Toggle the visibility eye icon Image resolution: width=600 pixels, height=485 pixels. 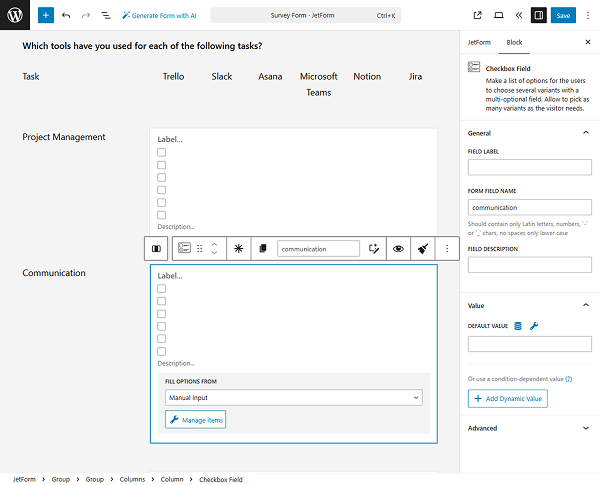(398, 249)
